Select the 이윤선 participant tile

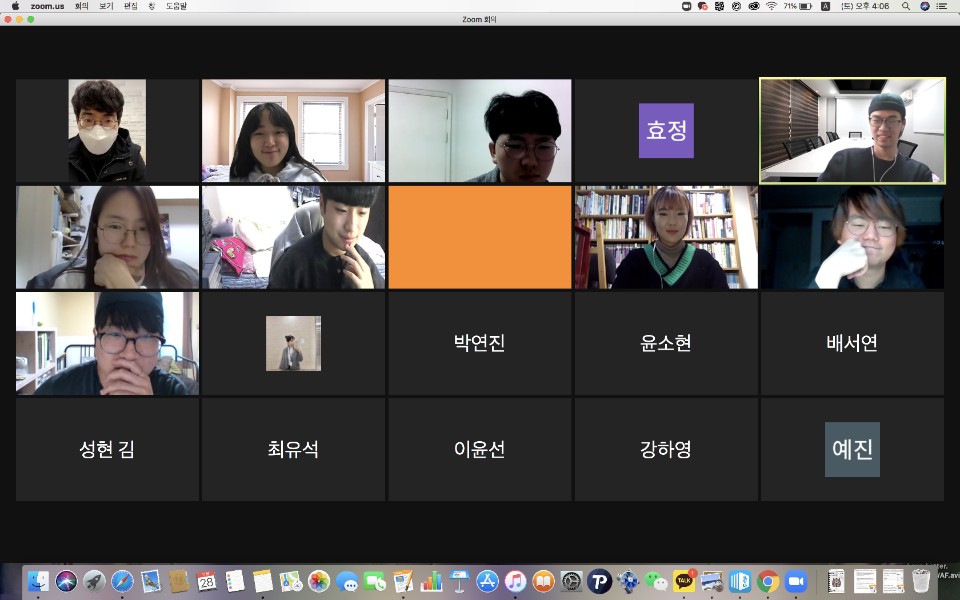point(479,449)
